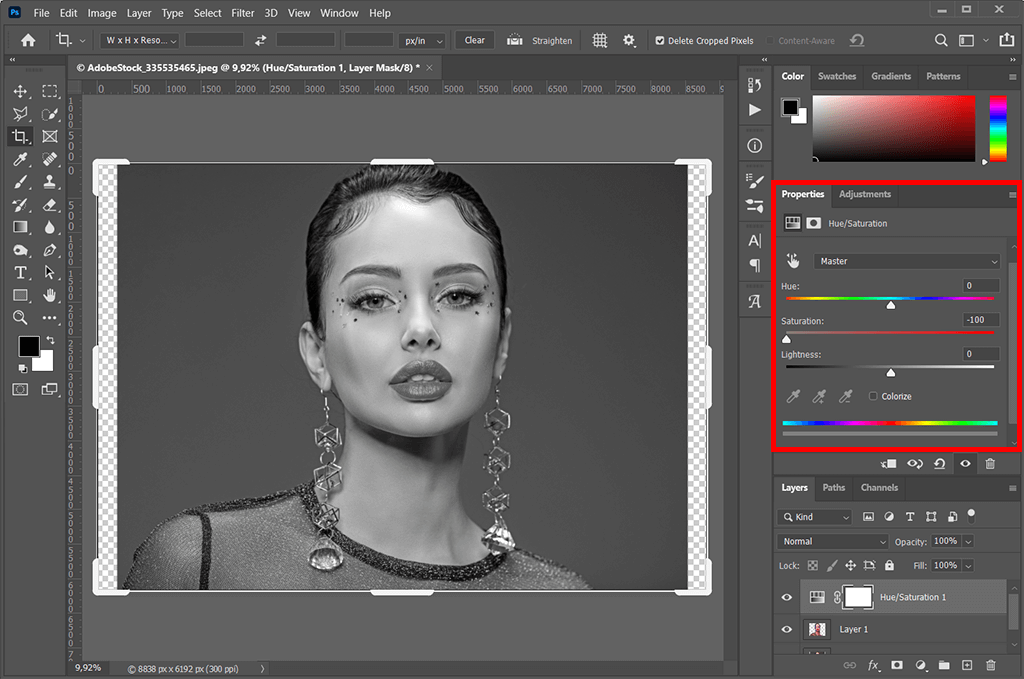The image size is (1024, 679).
Task: Enable the Colorize checkbox
Action: point(872,396)
